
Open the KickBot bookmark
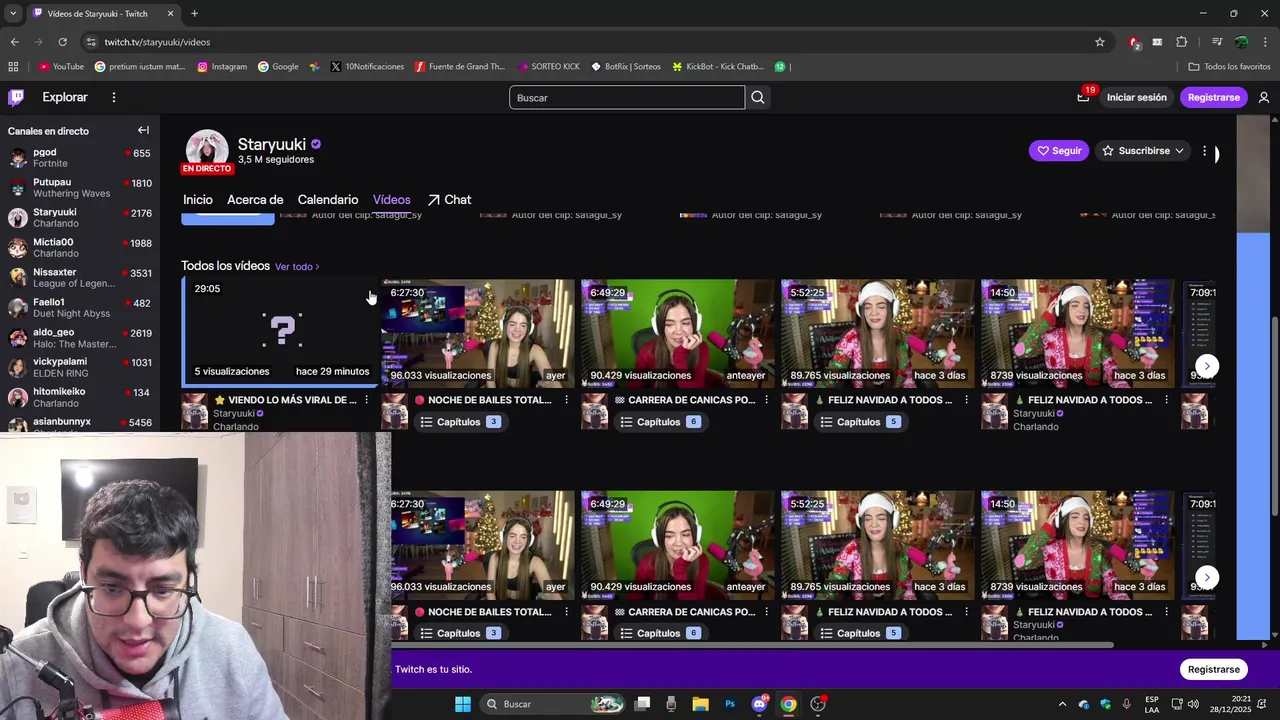click(718, 67)
